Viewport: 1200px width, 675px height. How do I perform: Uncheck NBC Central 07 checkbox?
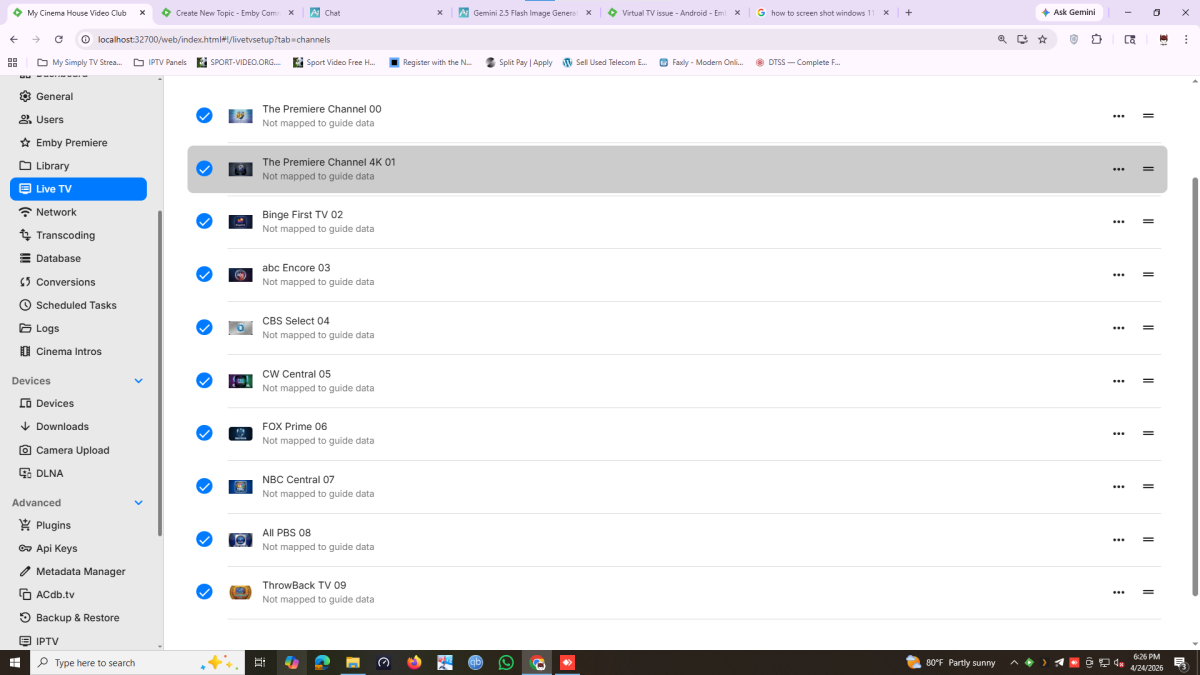tap(204, 486)
